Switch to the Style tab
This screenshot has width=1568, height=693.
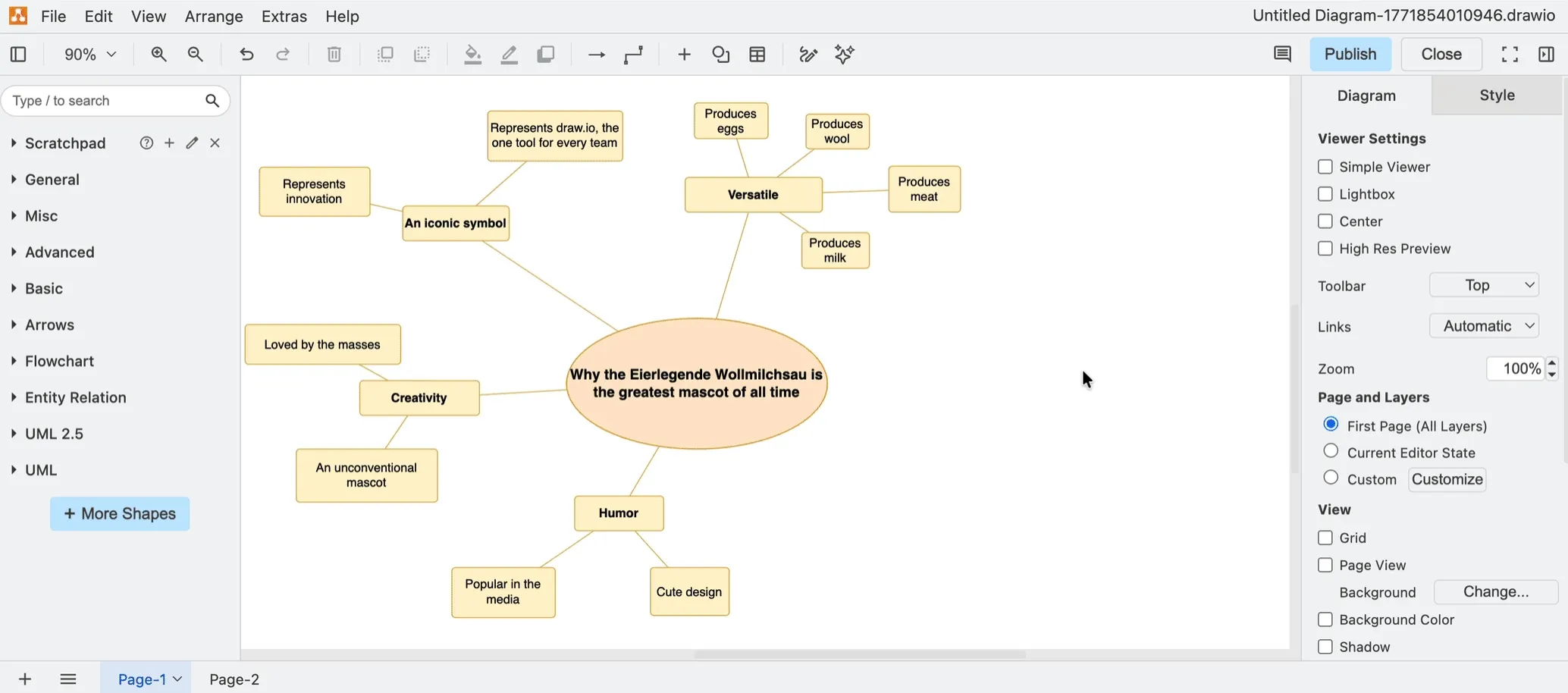[1497, 95]
